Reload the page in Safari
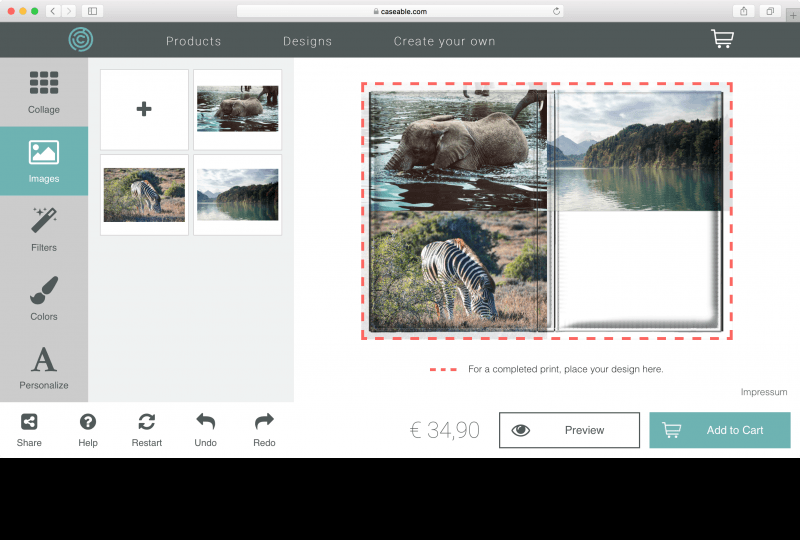This screenshot has height=540, width=800. click(556, 11)
